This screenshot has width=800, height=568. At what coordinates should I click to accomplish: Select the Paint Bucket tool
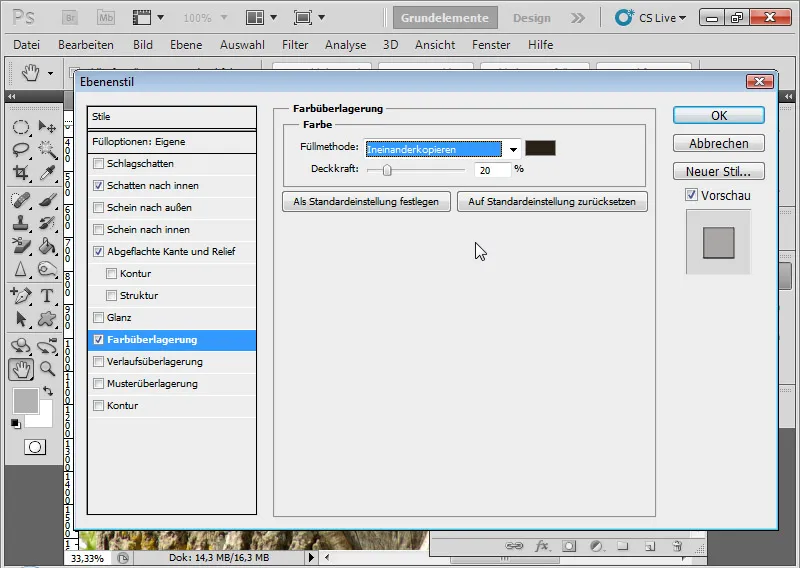coord(47,245)
